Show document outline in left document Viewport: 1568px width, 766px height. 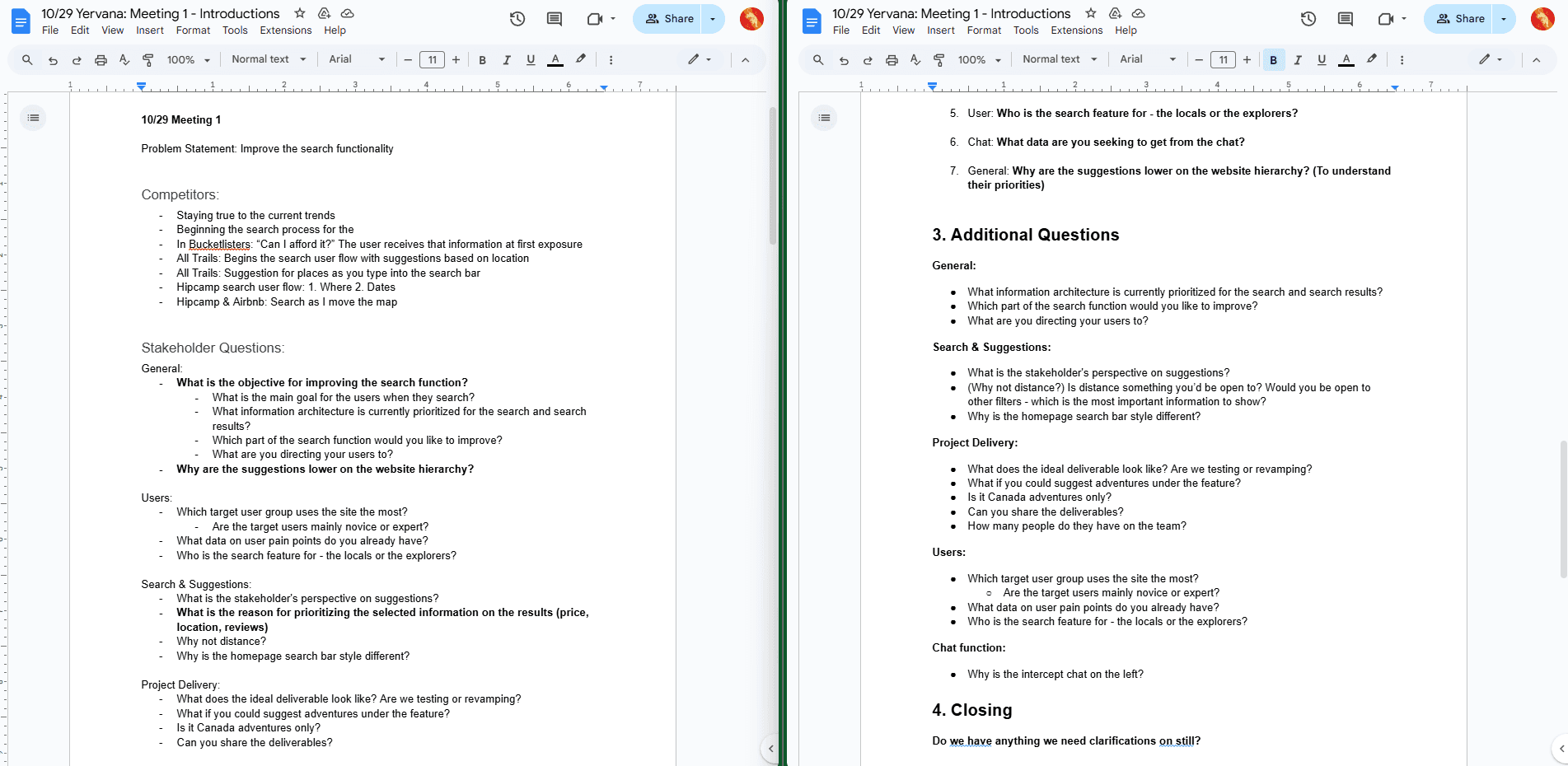pos(33,118)
